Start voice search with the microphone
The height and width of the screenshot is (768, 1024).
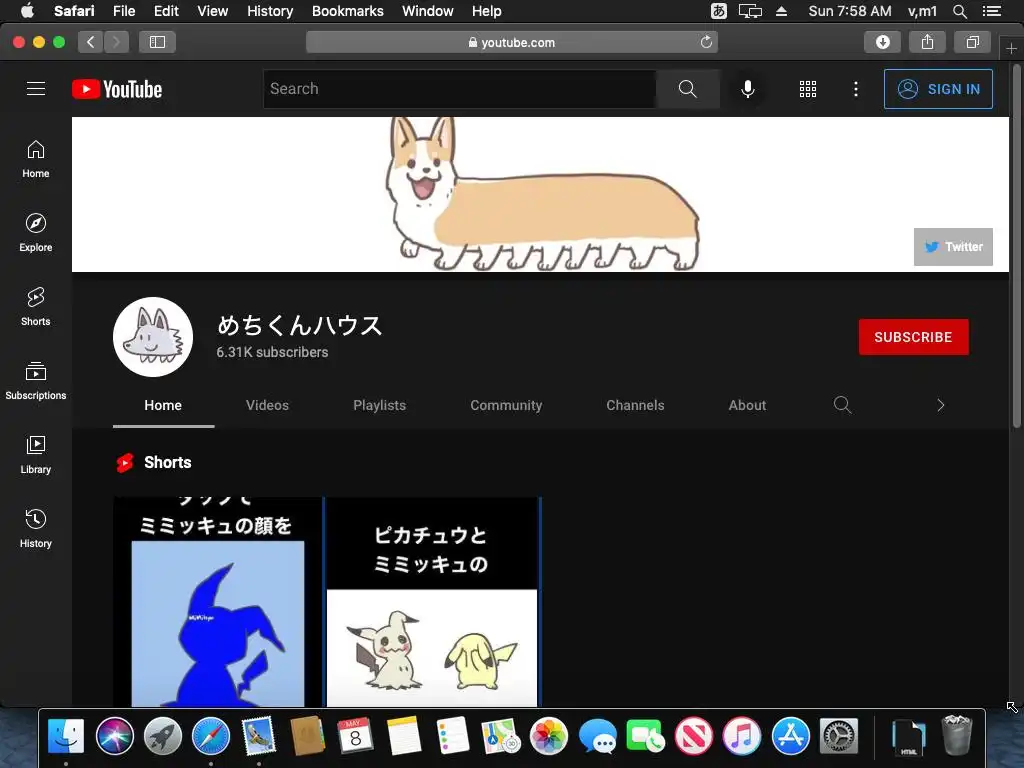(748, 89)
